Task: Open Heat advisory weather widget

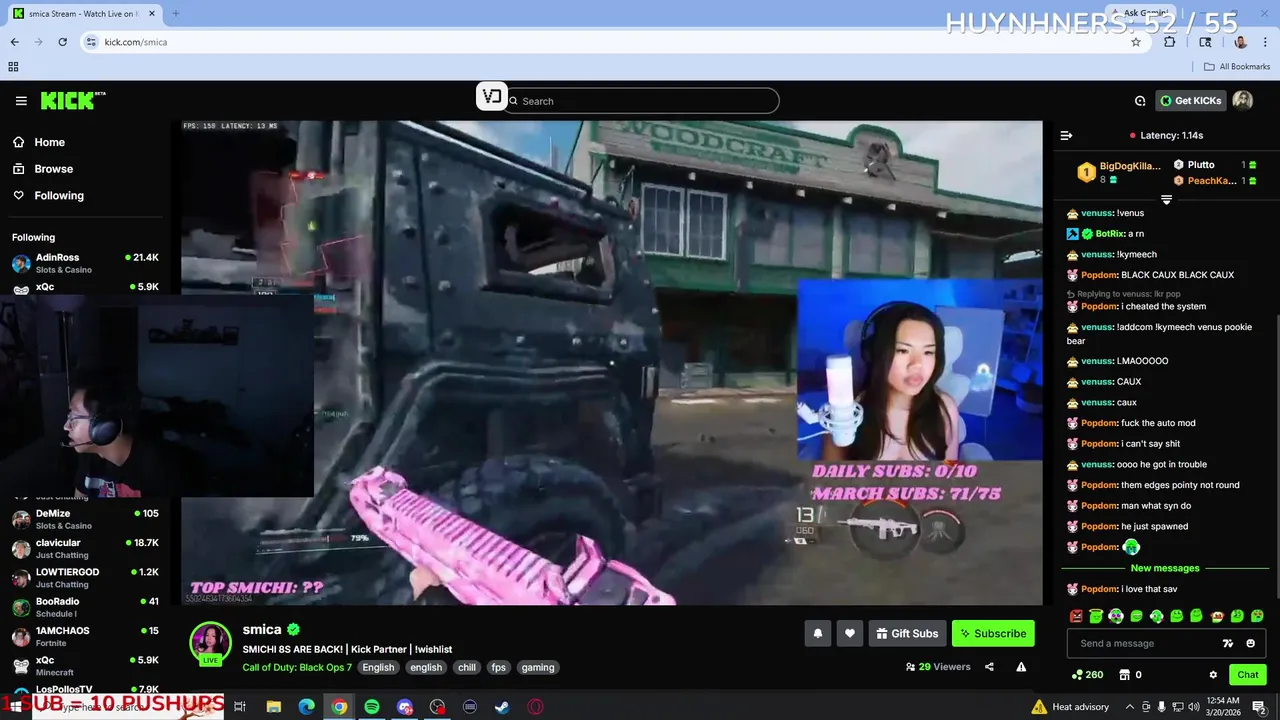Action: 1069,707
